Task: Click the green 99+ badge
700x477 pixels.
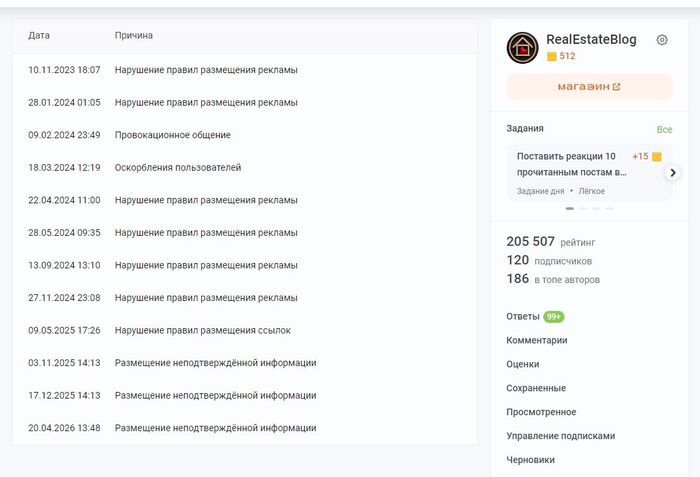Action: point(554,317)
